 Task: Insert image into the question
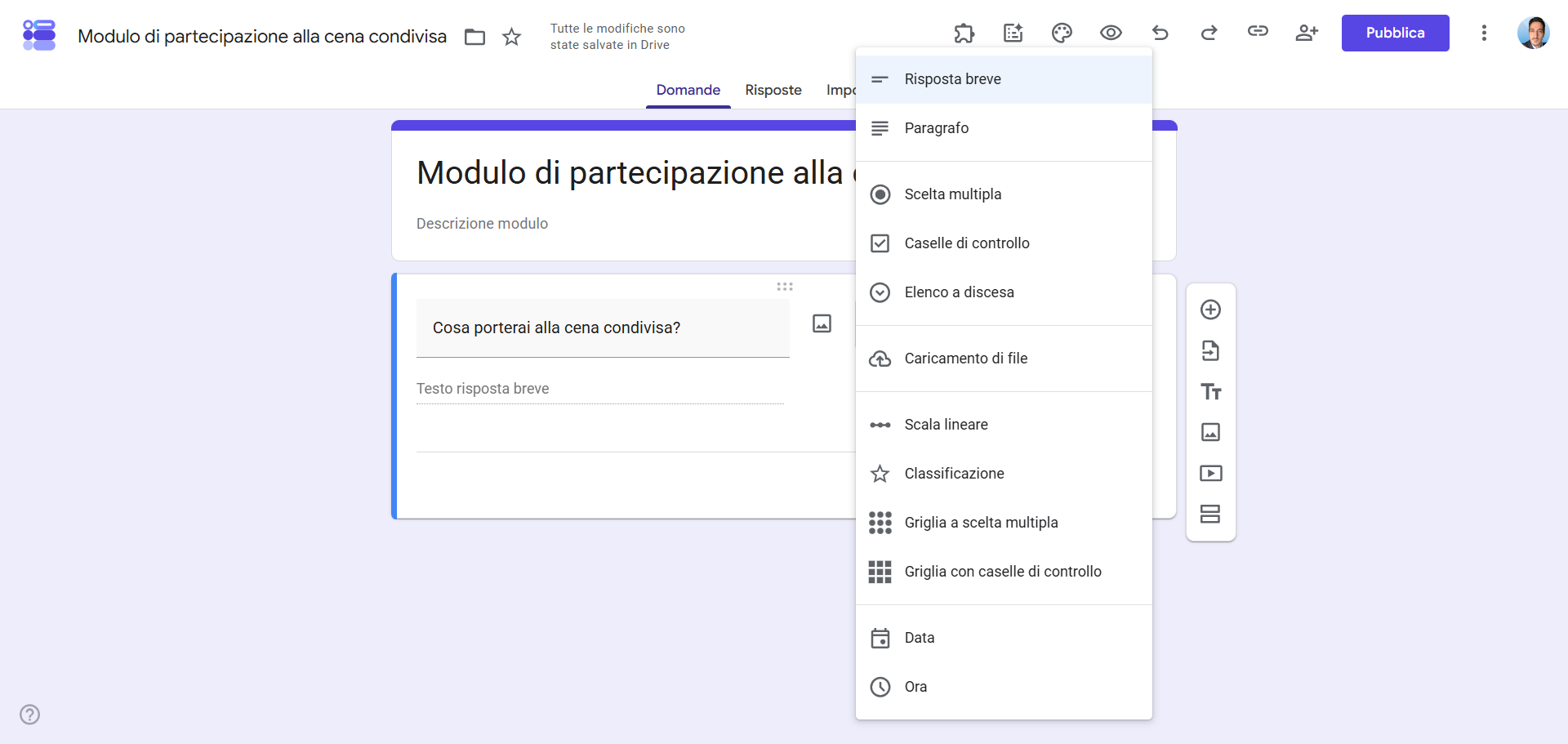[x=822, y=323]
